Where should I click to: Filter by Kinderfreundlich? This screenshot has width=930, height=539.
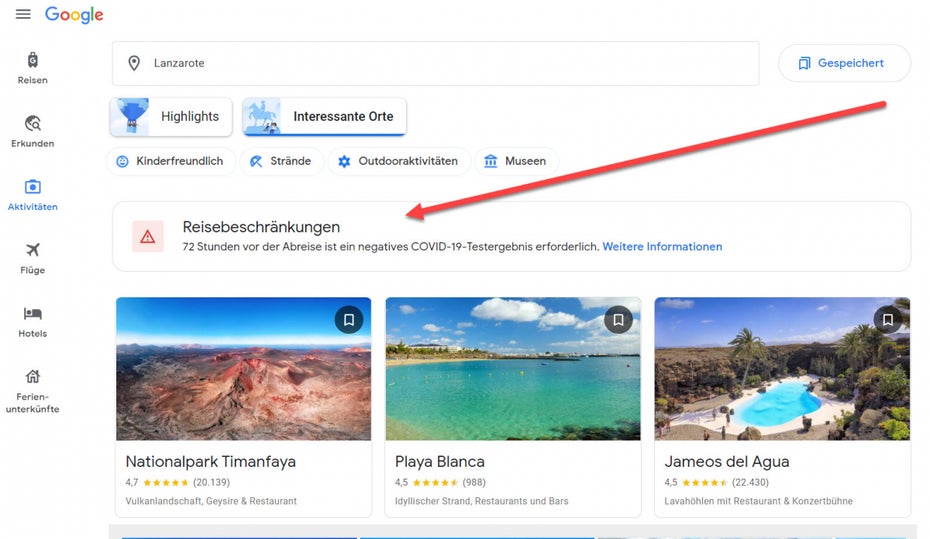tap(171, 161)
